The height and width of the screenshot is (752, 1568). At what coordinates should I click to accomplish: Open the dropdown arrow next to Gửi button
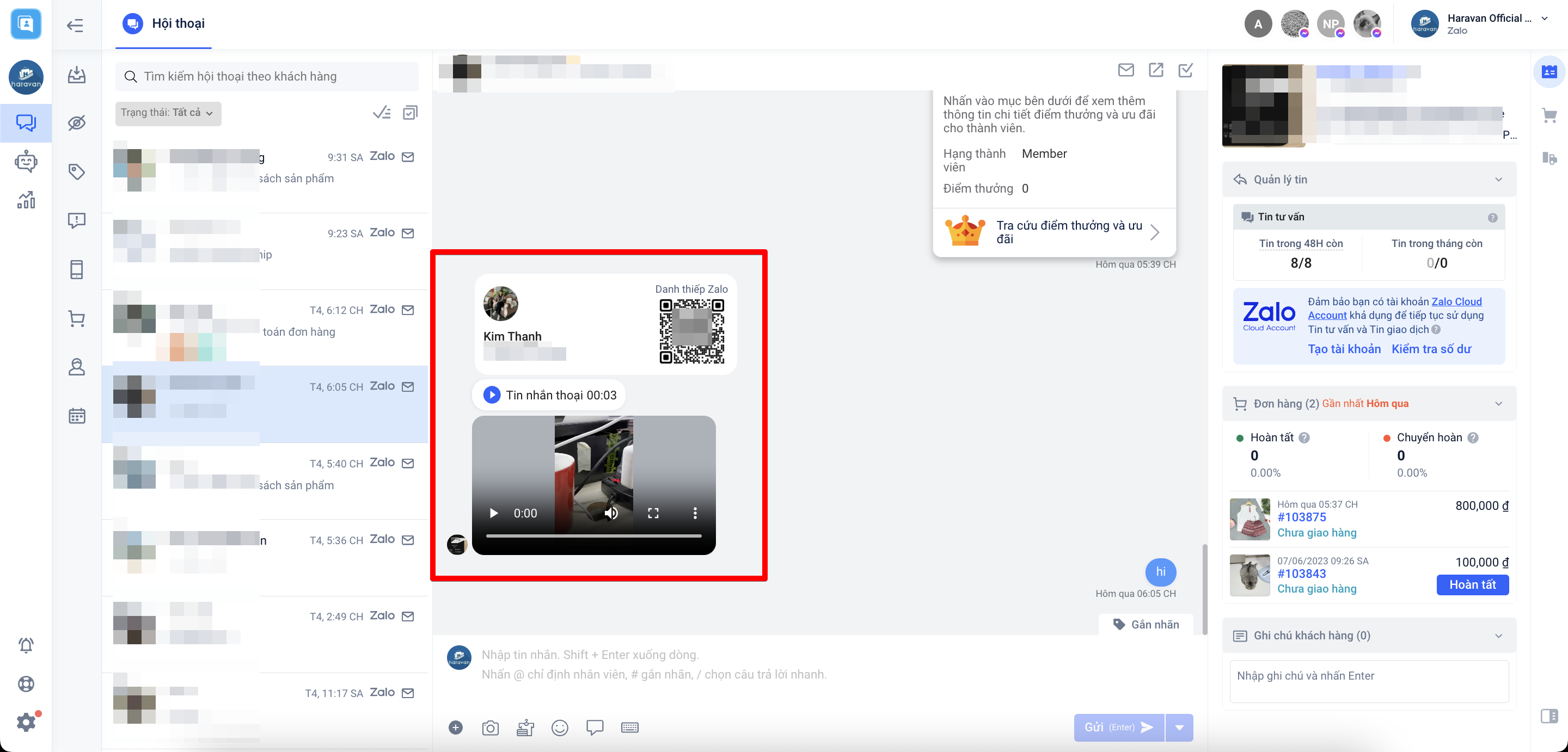1179,728
